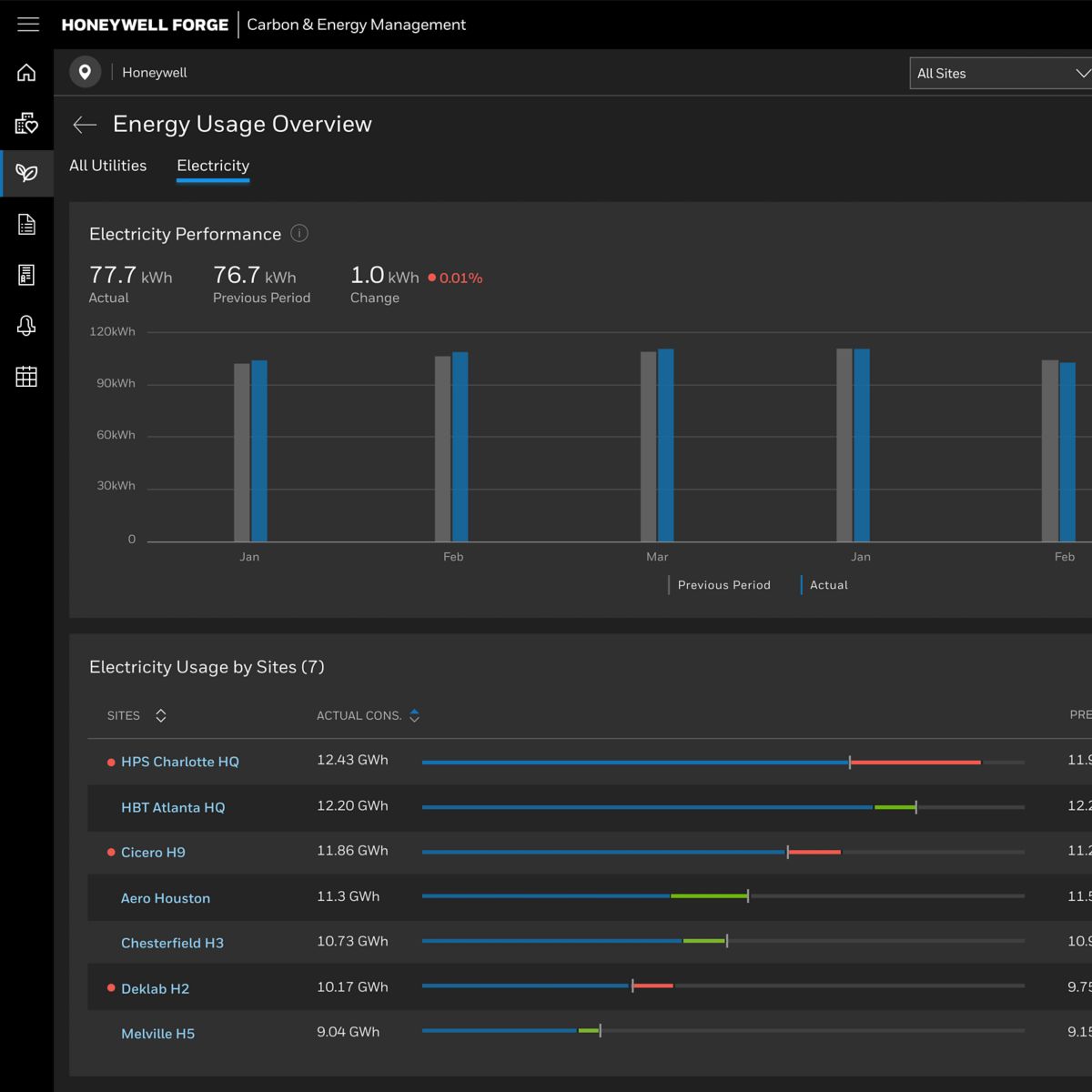The image size is (1092, 1092).
Task: Open HBT Atlanta HQ site
Action: click(173, 807)
